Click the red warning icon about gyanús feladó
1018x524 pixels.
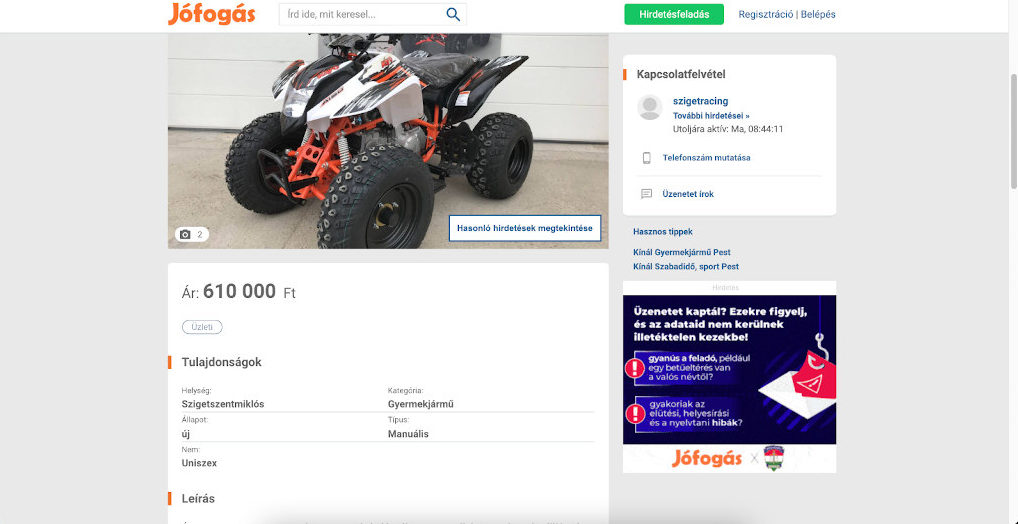[x=634, y=369]
